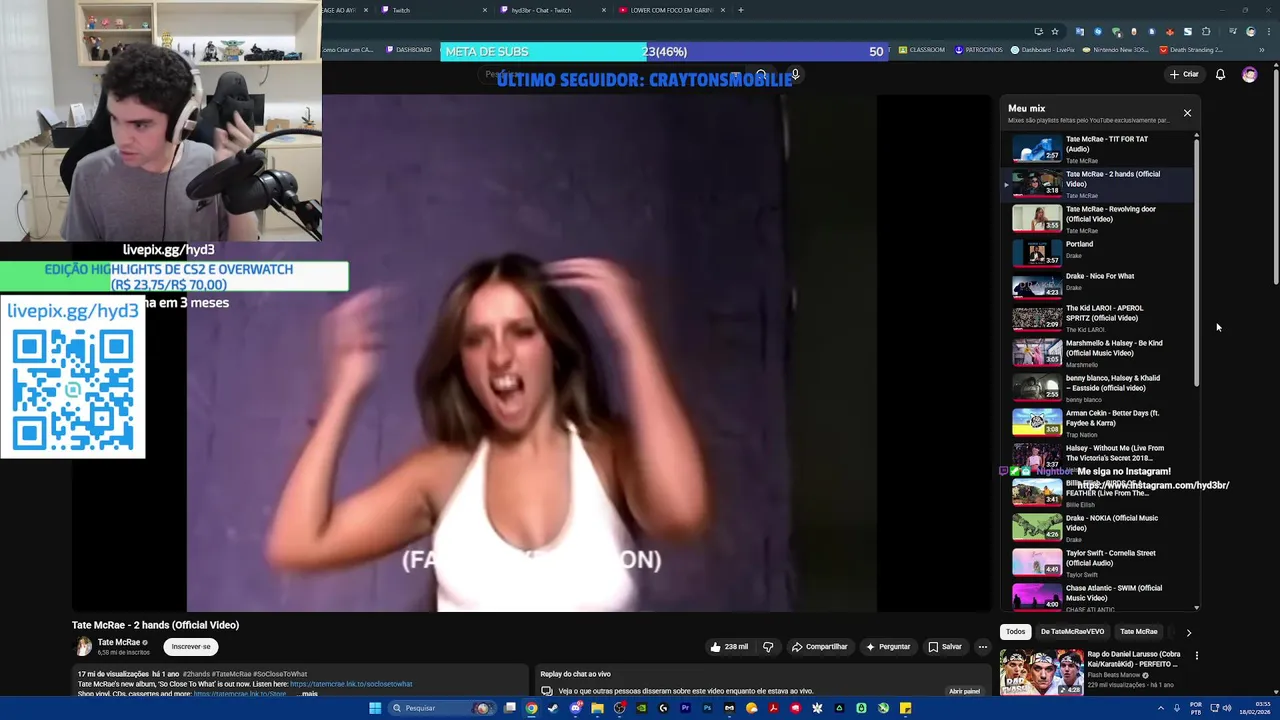Select the De TateMcRaeVEVO filter chip
This screenshot has height=720, width=1280.
coord(1072,632)
